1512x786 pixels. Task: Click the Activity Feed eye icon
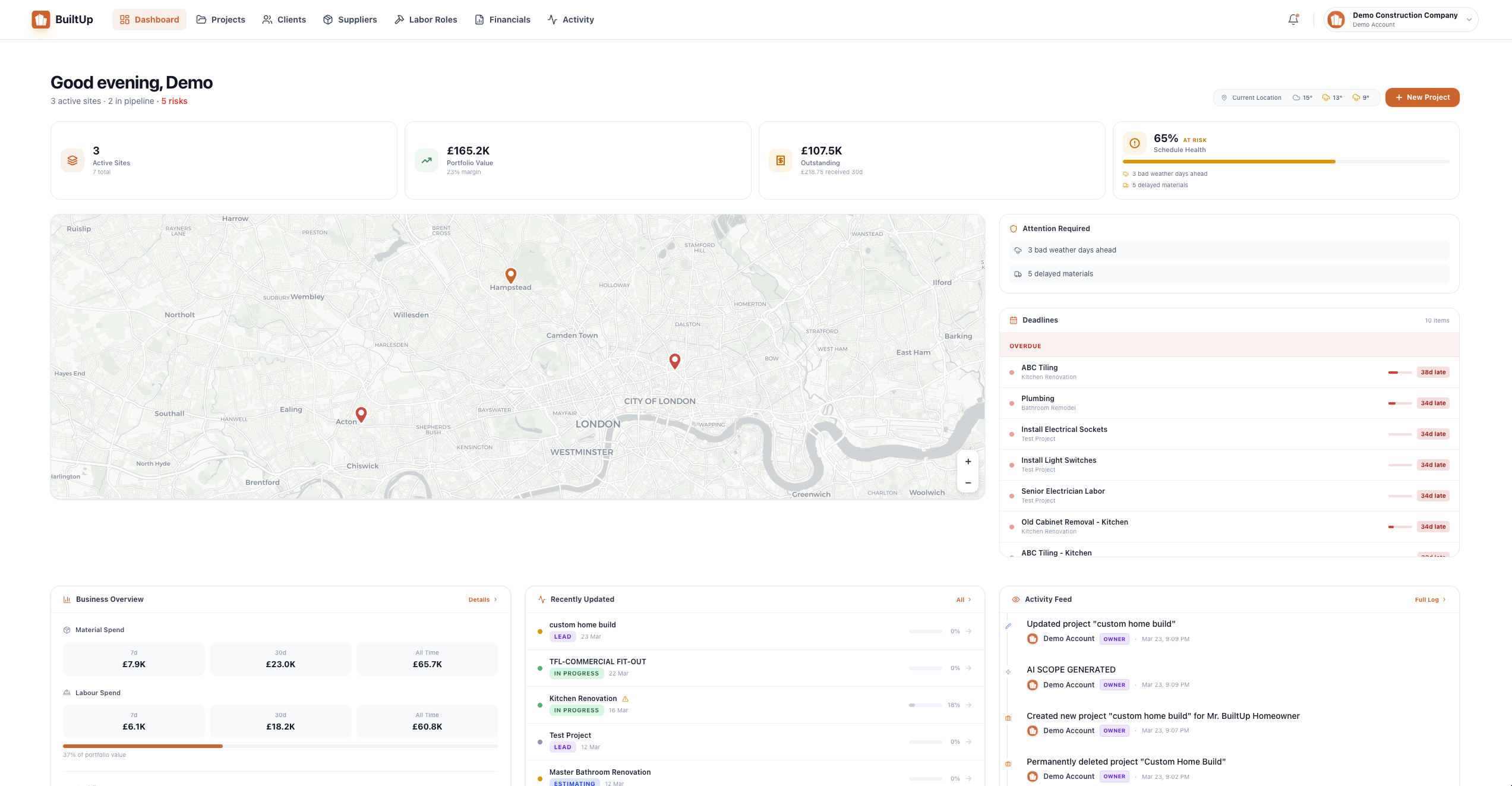[1016, 599]
